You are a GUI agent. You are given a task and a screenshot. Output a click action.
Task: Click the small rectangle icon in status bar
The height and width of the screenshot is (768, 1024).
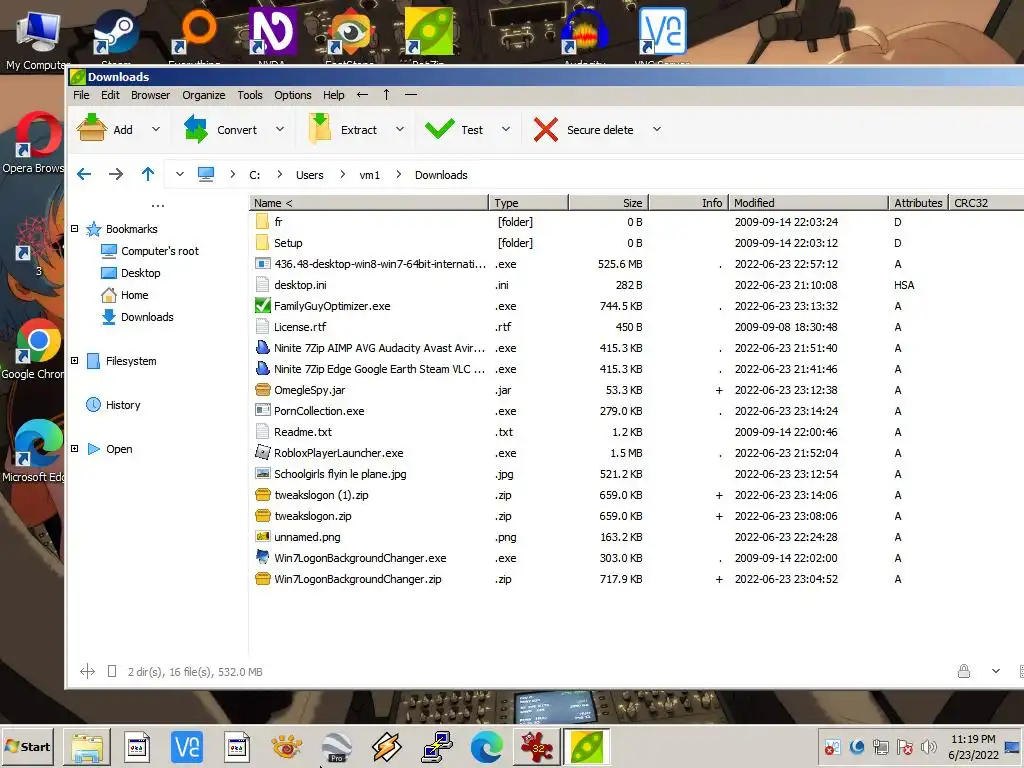(x=112, y=671)
